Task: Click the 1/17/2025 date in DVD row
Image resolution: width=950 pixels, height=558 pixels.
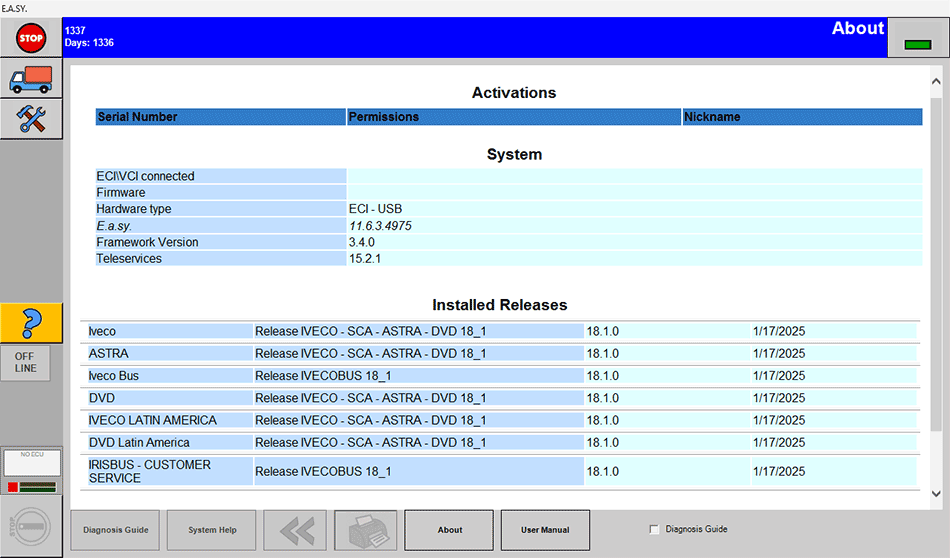Action: coord(779,399)
